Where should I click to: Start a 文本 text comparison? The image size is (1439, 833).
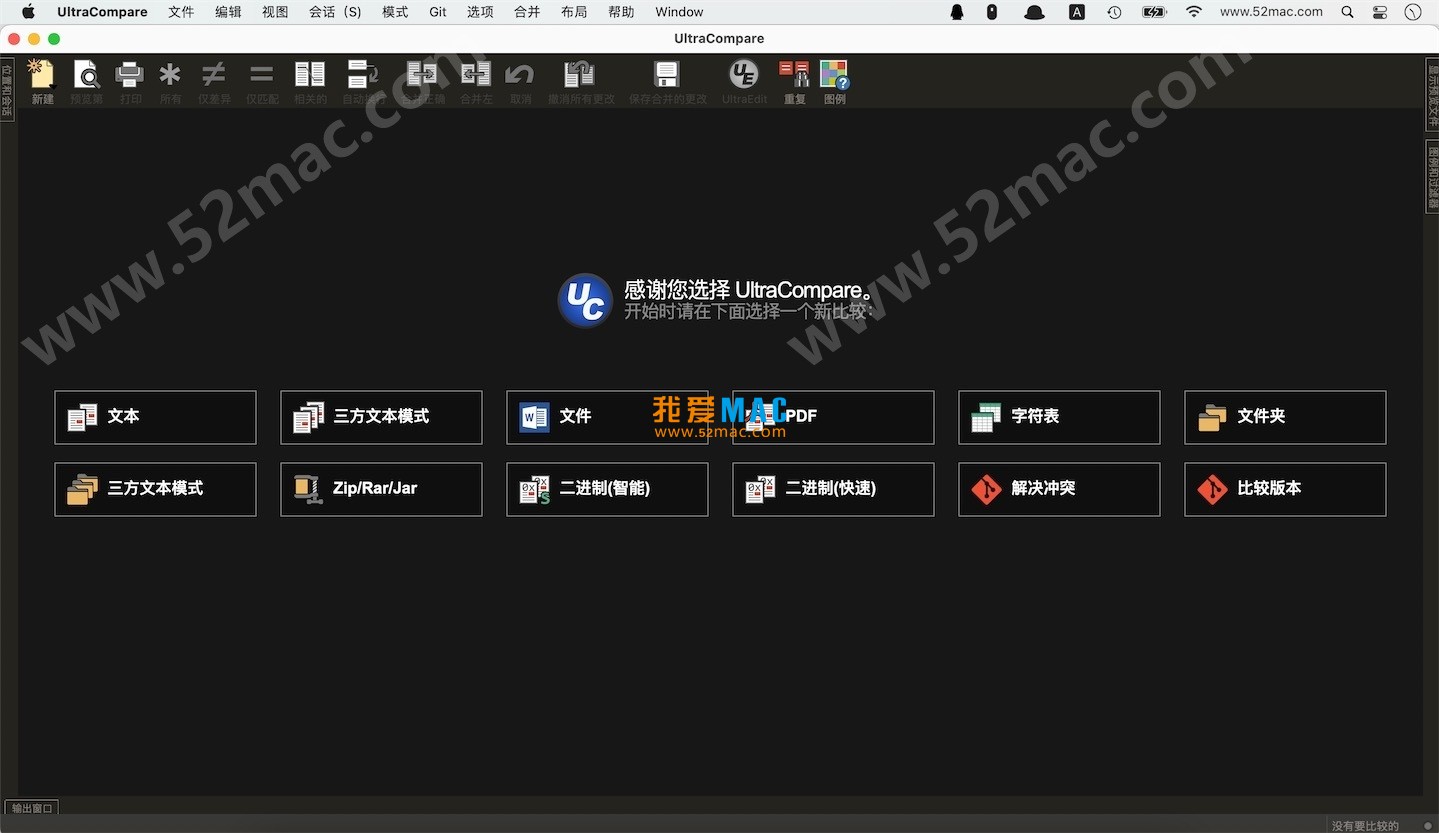tap(155, 417)
